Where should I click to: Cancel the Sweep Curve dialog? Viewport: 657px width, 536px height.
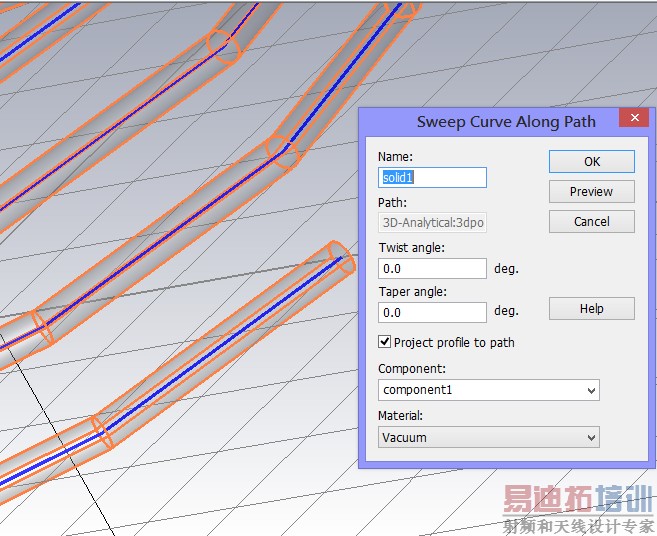tap(592, 221)
